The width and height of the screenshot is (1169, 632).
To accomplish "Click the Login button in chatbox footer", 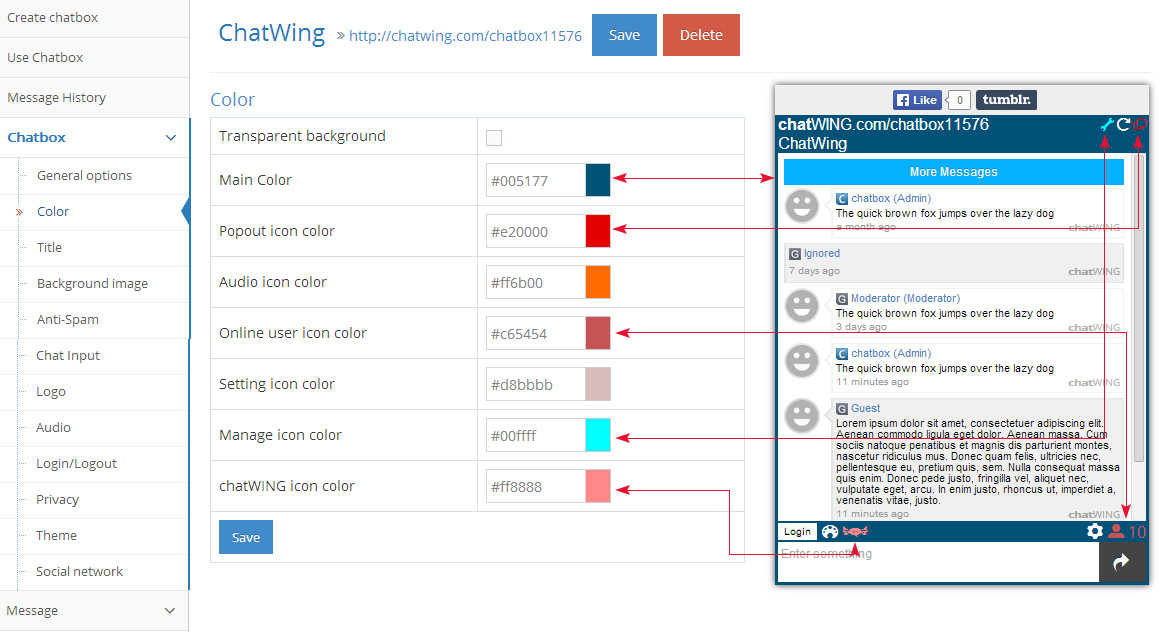I will (x=797, y=531).
